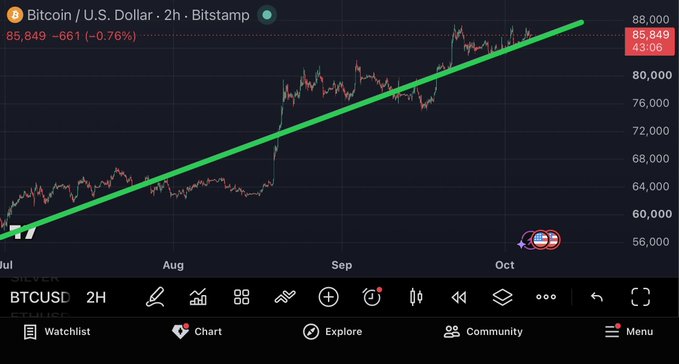Open the BTCUSD symbol selector
The height and width of the screenshot is (364, 679).
(40, 297)
